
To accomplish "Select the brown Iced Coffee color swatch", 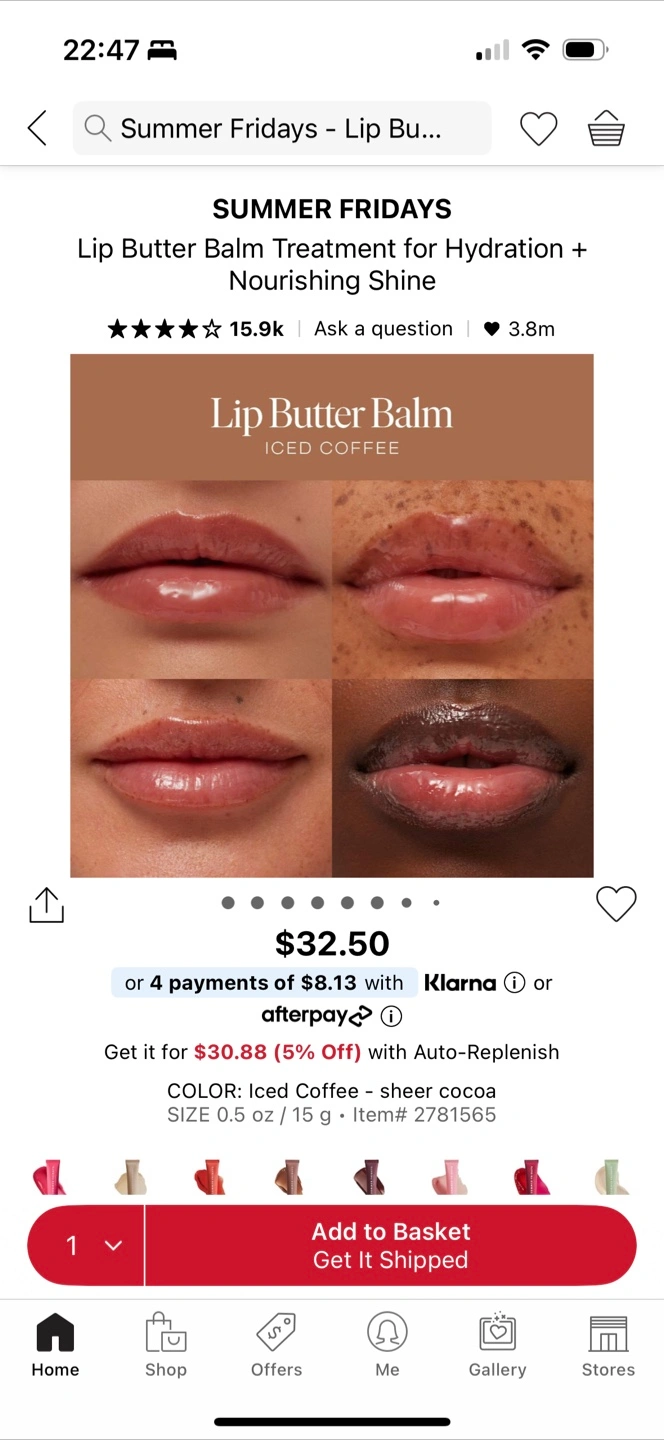I will (x=288, y=1177).
